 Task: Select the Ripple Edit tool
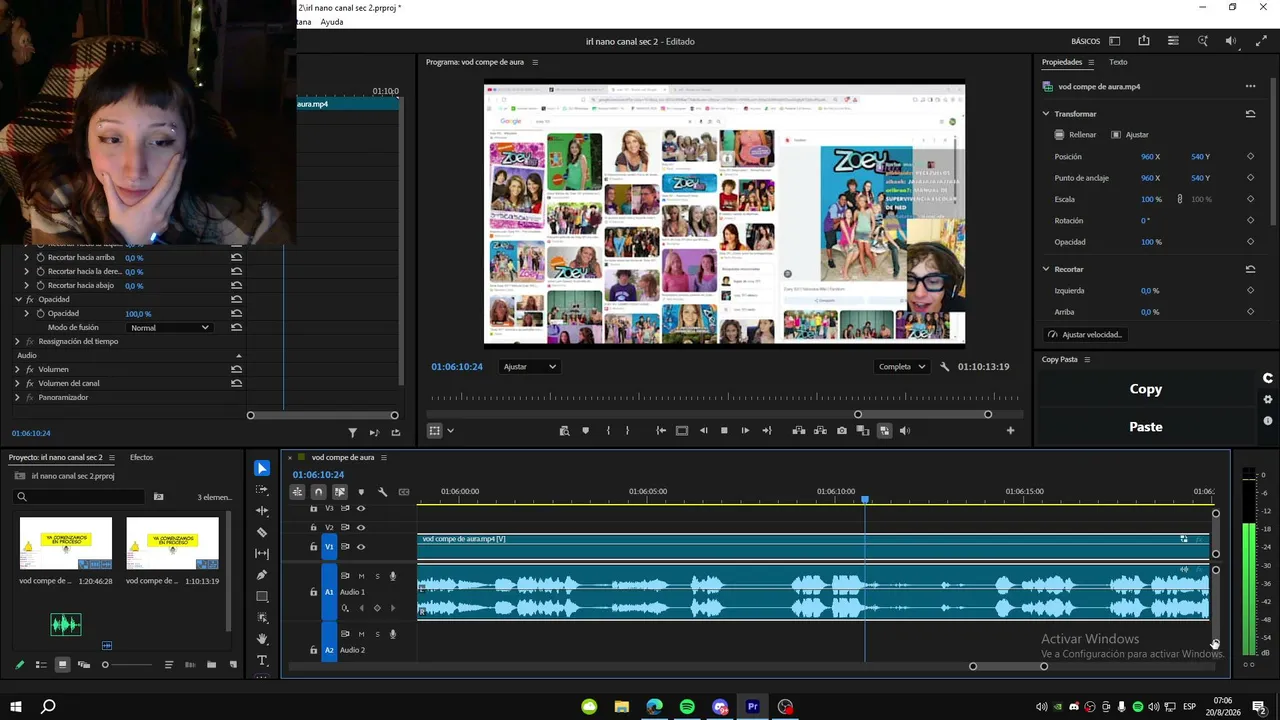point(262,511)
